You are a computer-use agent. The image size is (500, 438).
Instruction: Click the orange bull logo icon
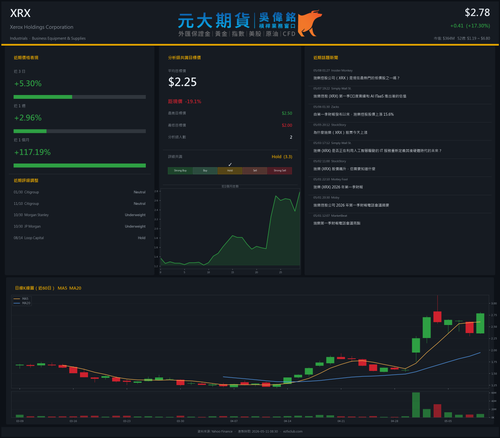(310, 23)
